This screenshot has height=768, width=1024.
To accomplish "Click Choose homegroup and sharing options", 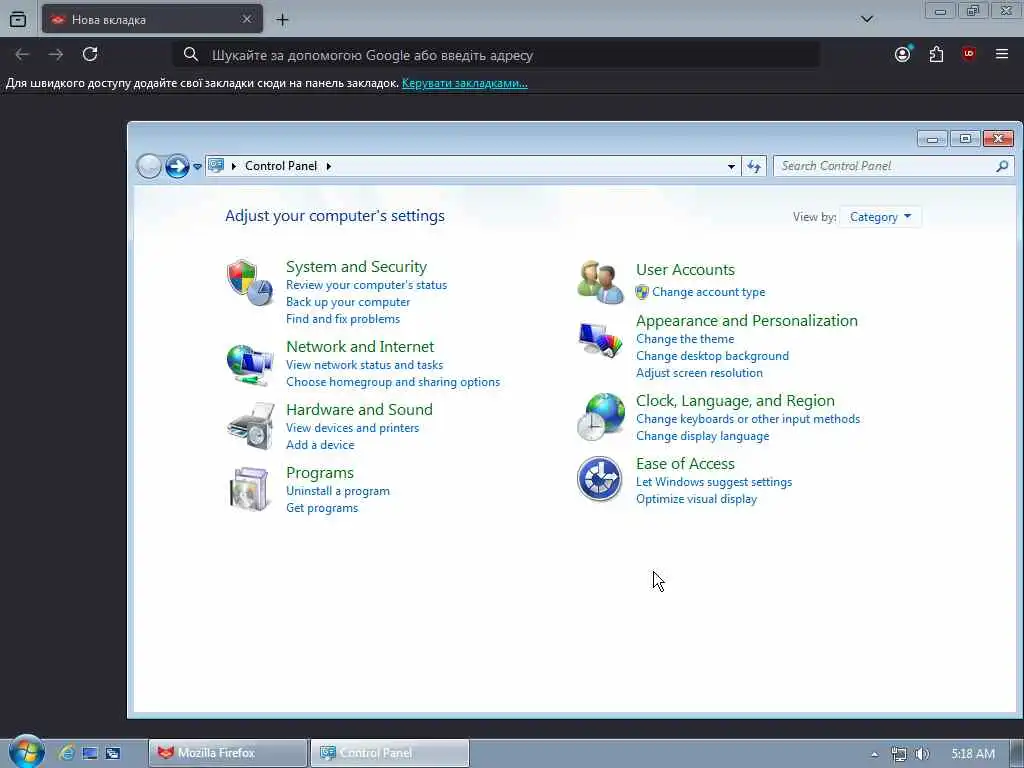I will [x=393, y=382].
